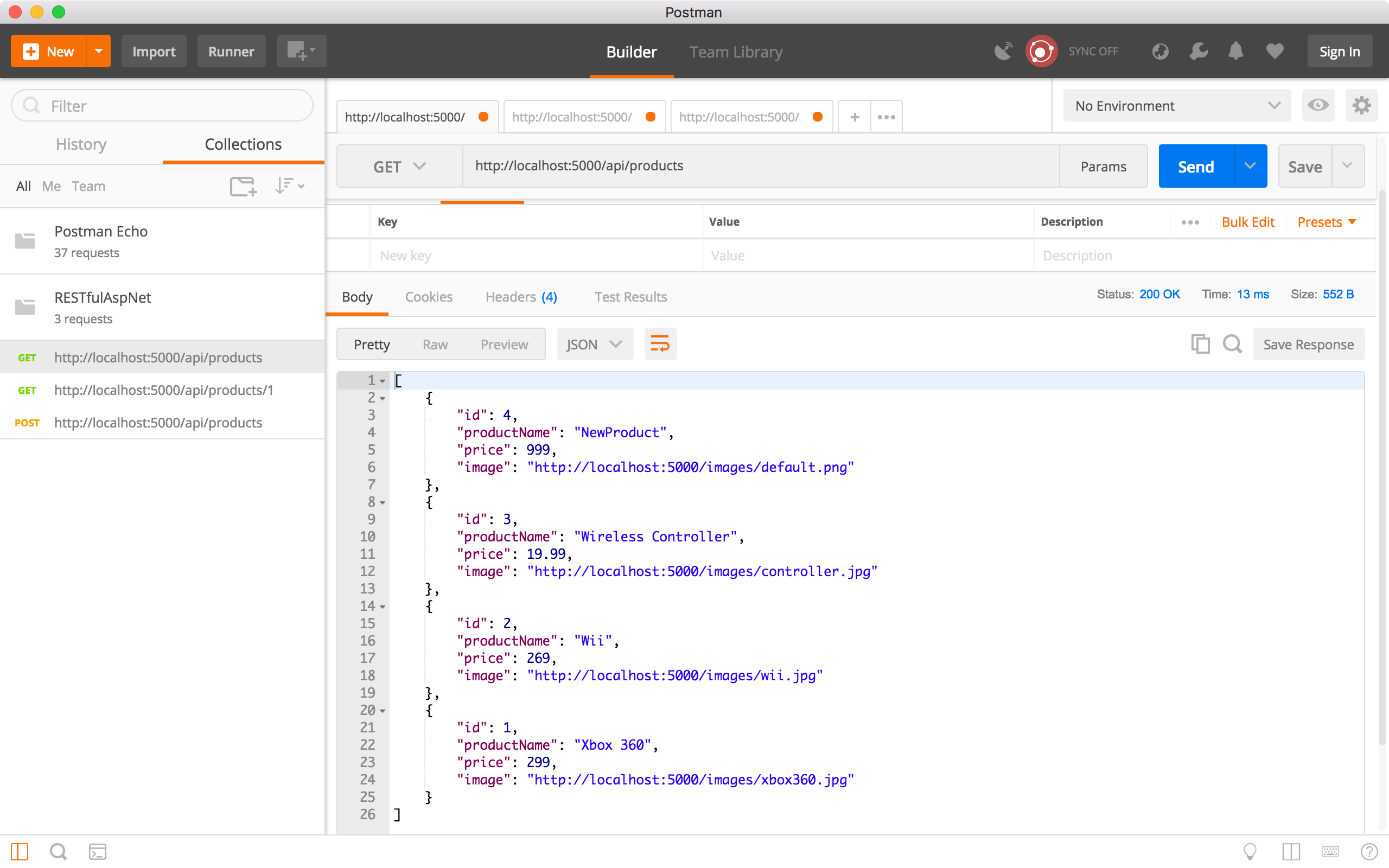This screenshot has width=1389, height=868.
Task: Open the browse globe icon
Action: (x=1160, y=51)
